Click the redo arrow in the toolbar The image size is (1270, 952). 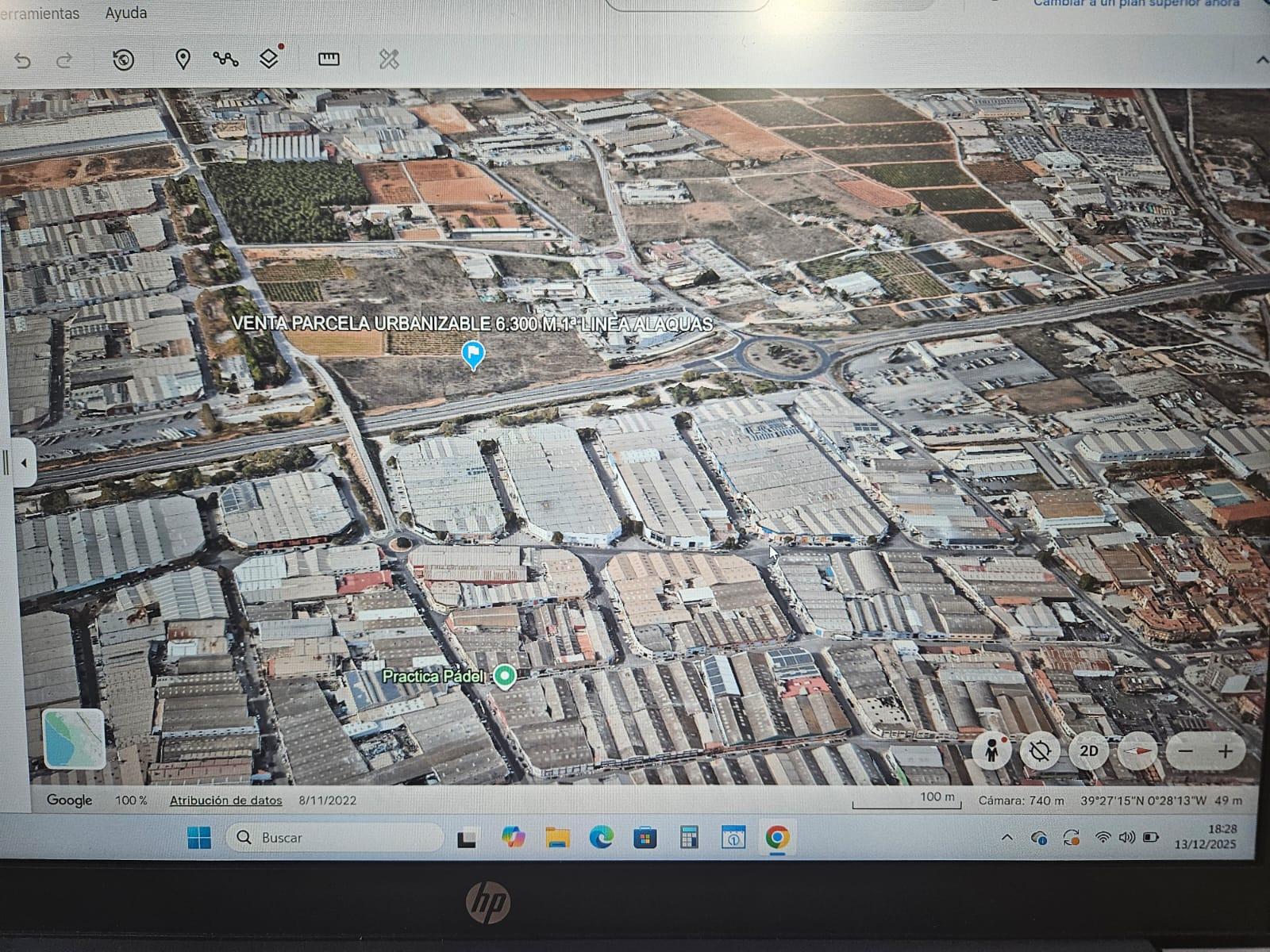pos(65,60)
